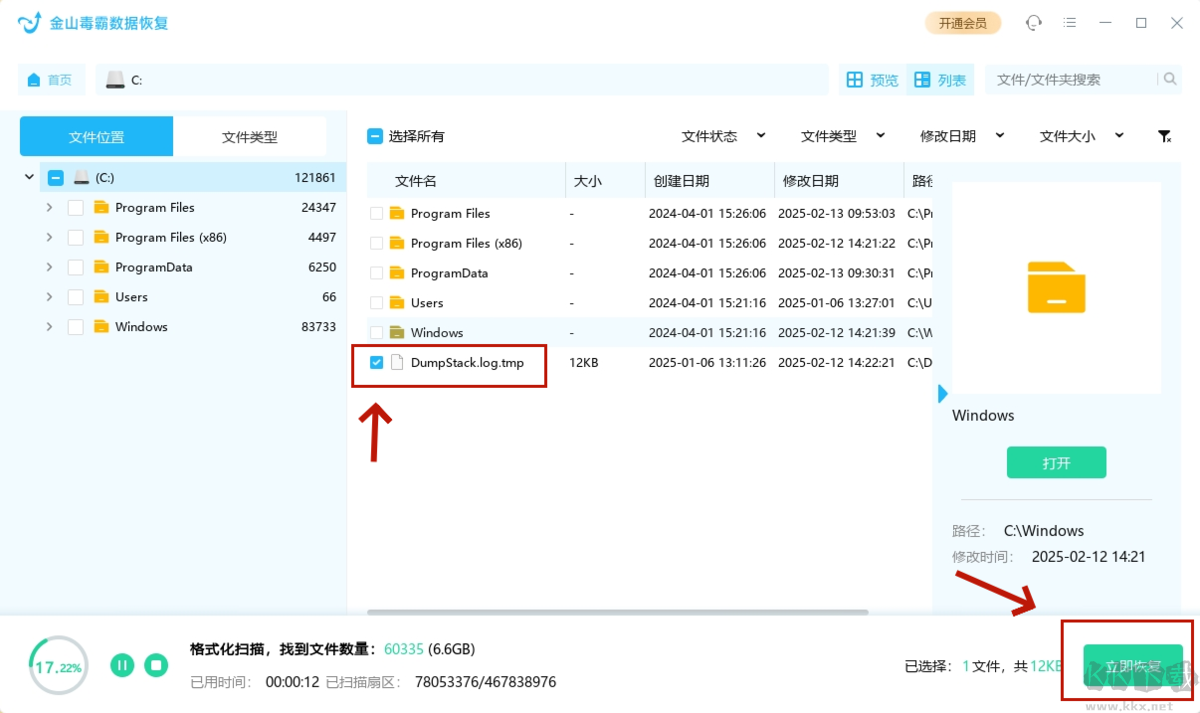Collapse preview panel with blue arrow

942,394
